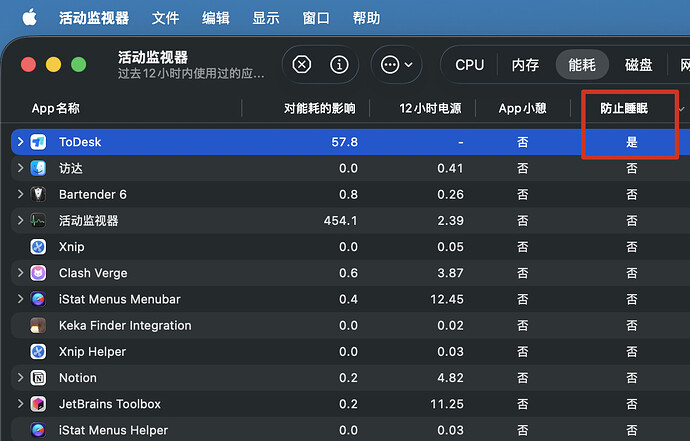
Task: Click the Clash Verge cat icon
Action: coord(38,273)
